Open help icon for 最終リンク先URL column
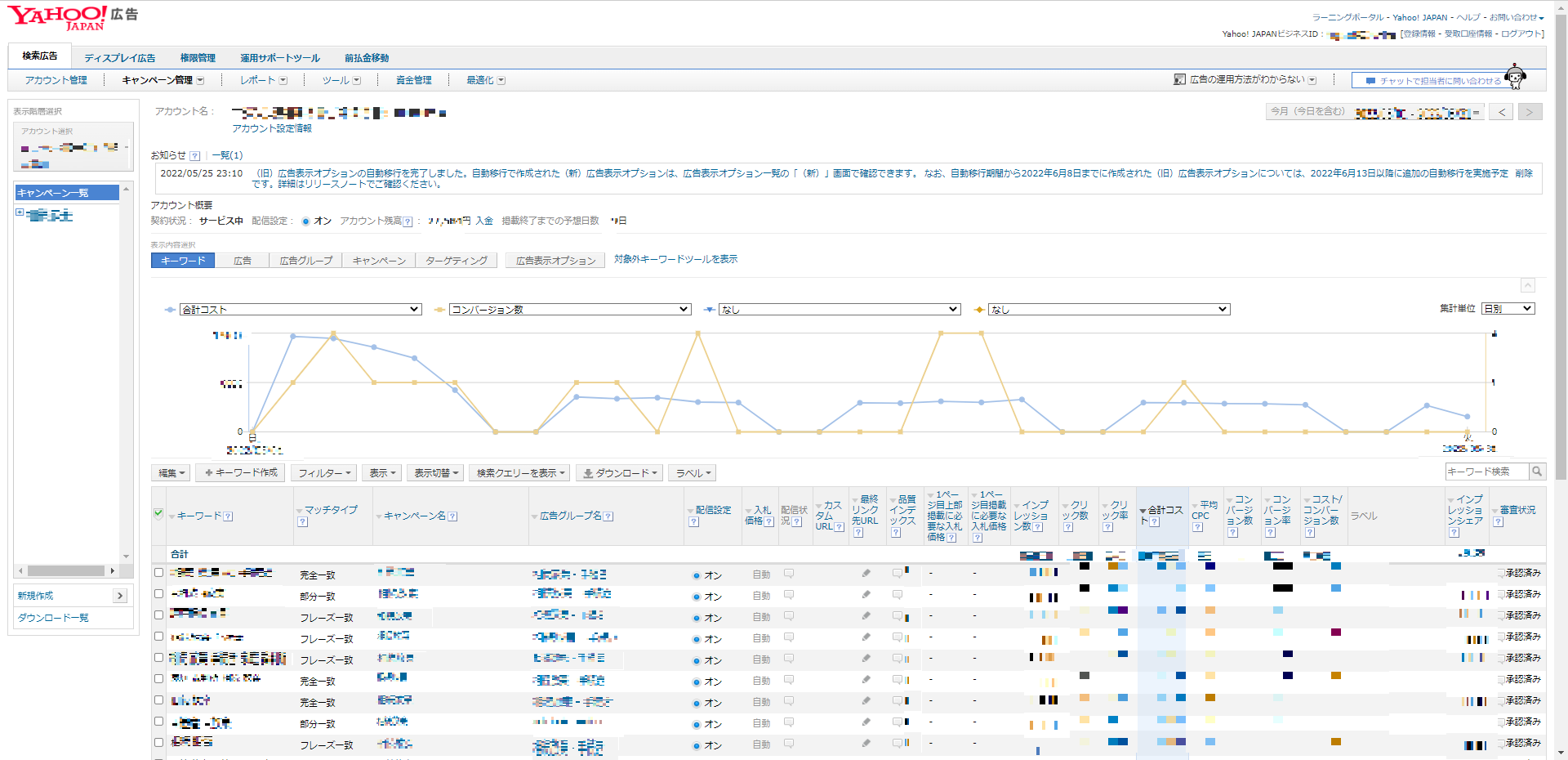Viewport: 1568px width, 760px height. pyautogui.click(x=858, y=533)
